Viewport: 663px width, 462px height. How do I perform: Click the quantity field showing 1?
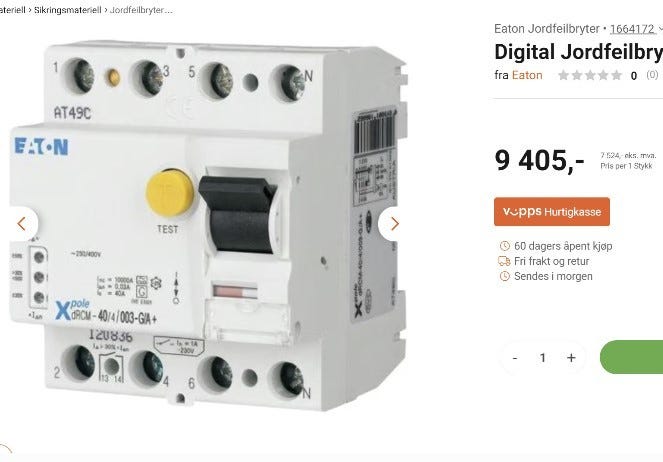click(542, 358)
